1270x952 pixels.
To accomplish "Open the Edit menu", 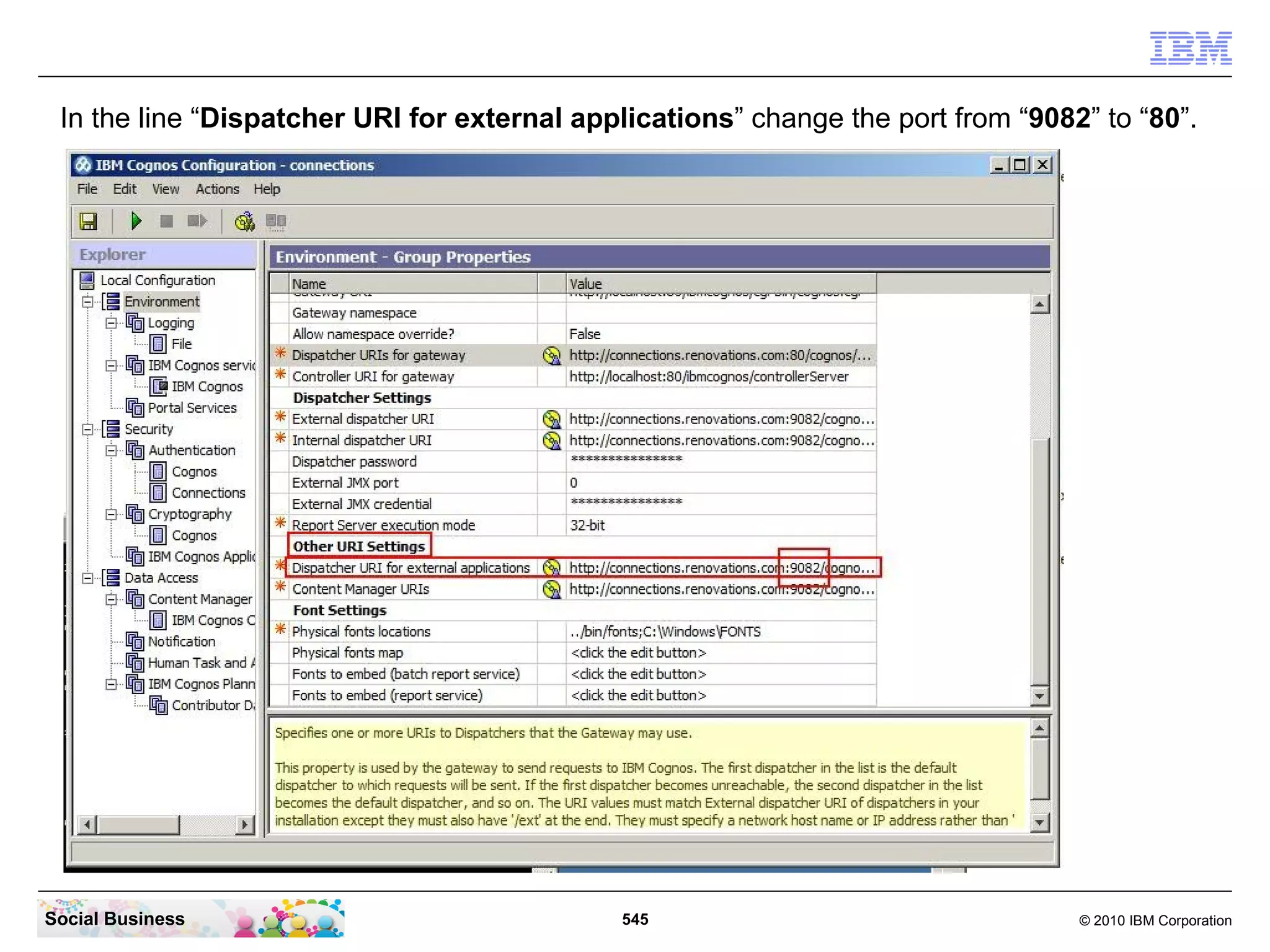I will click(125, 189).
